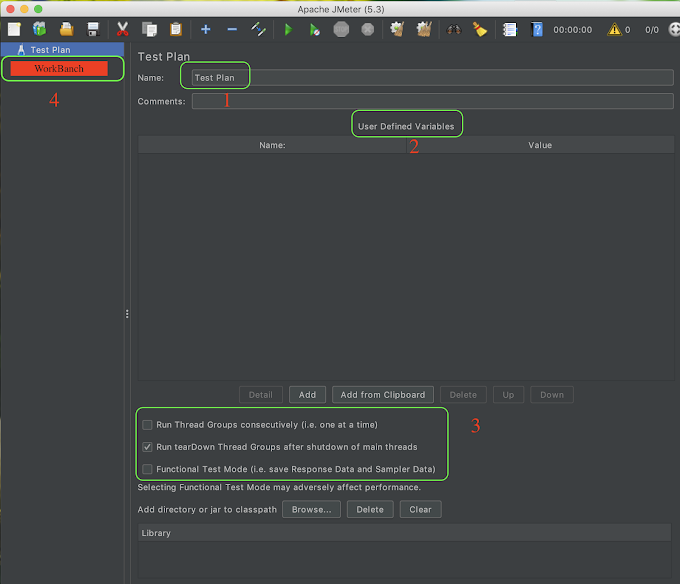Click the Delete variable button below the table

(x=463, y=395)
